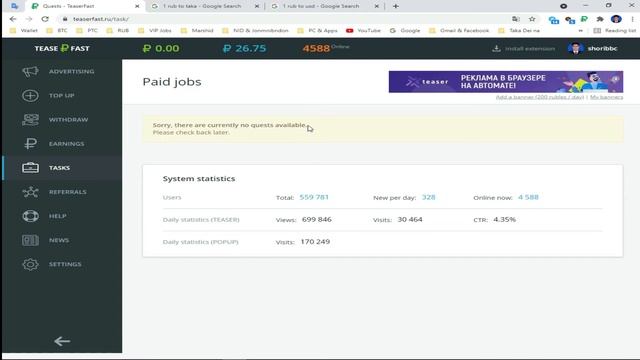Viewport: 640px width, 360px height.
Task: Click the shoribbc username
Action: pos(602,49)
